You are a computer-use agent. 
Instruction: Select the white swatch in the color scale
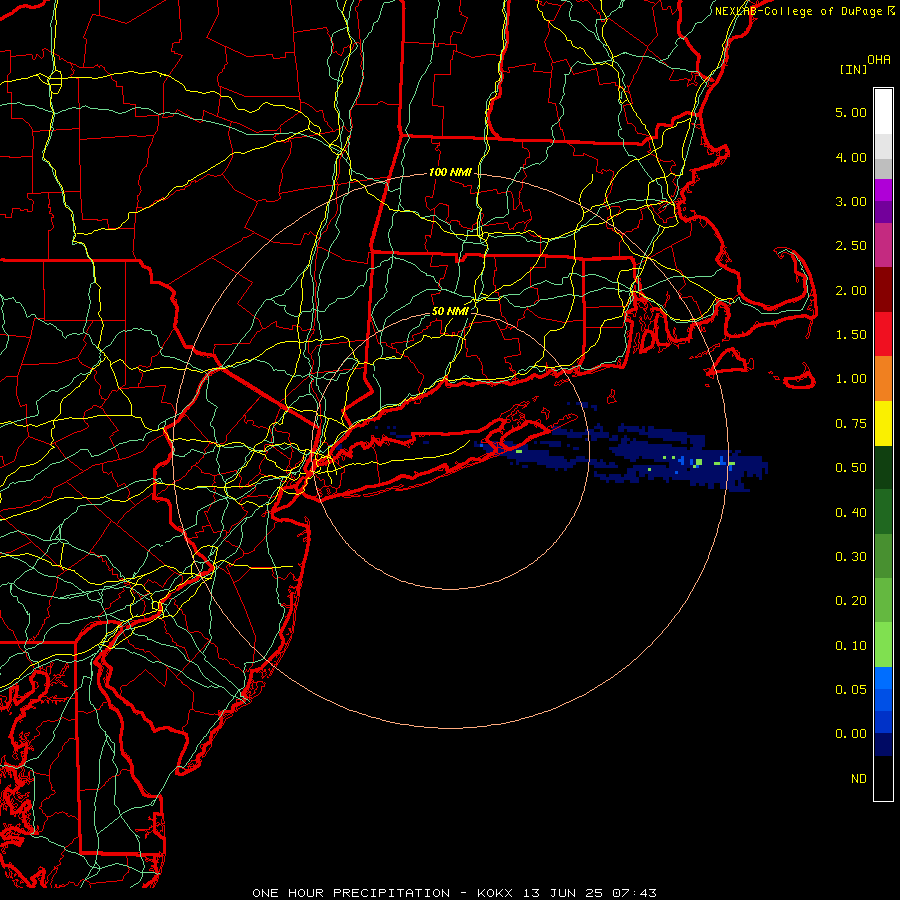point(883,112)
